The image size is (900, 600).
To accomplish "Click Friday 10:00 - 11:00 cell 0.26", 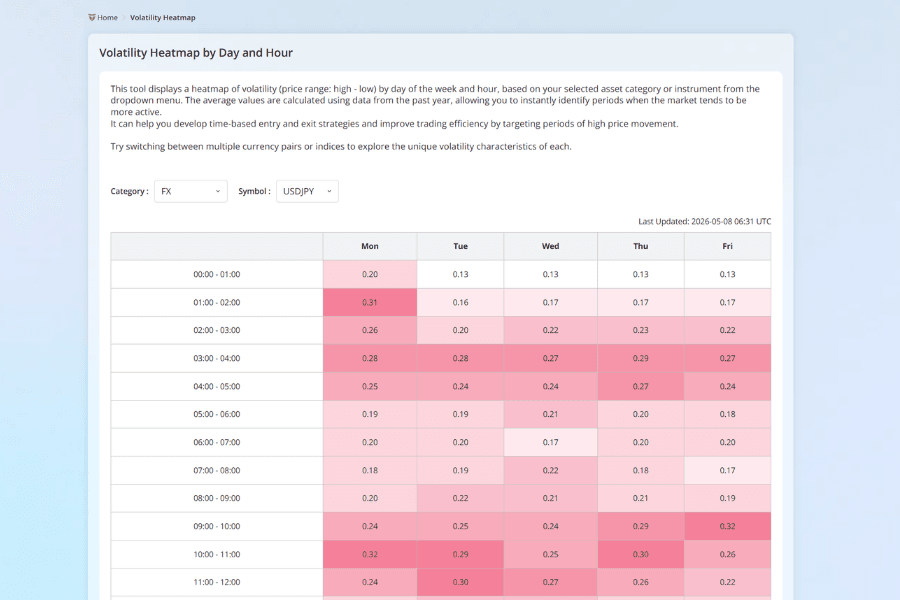I will (727, 554).
